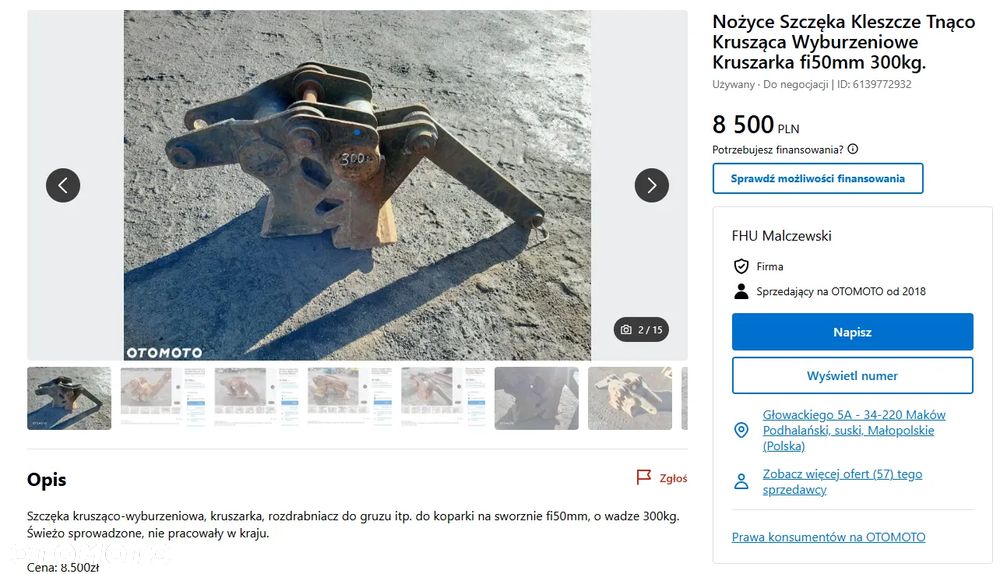1000x574 pixels.
Task: Select the first gallery thumbnail
Action: (69, 398)
